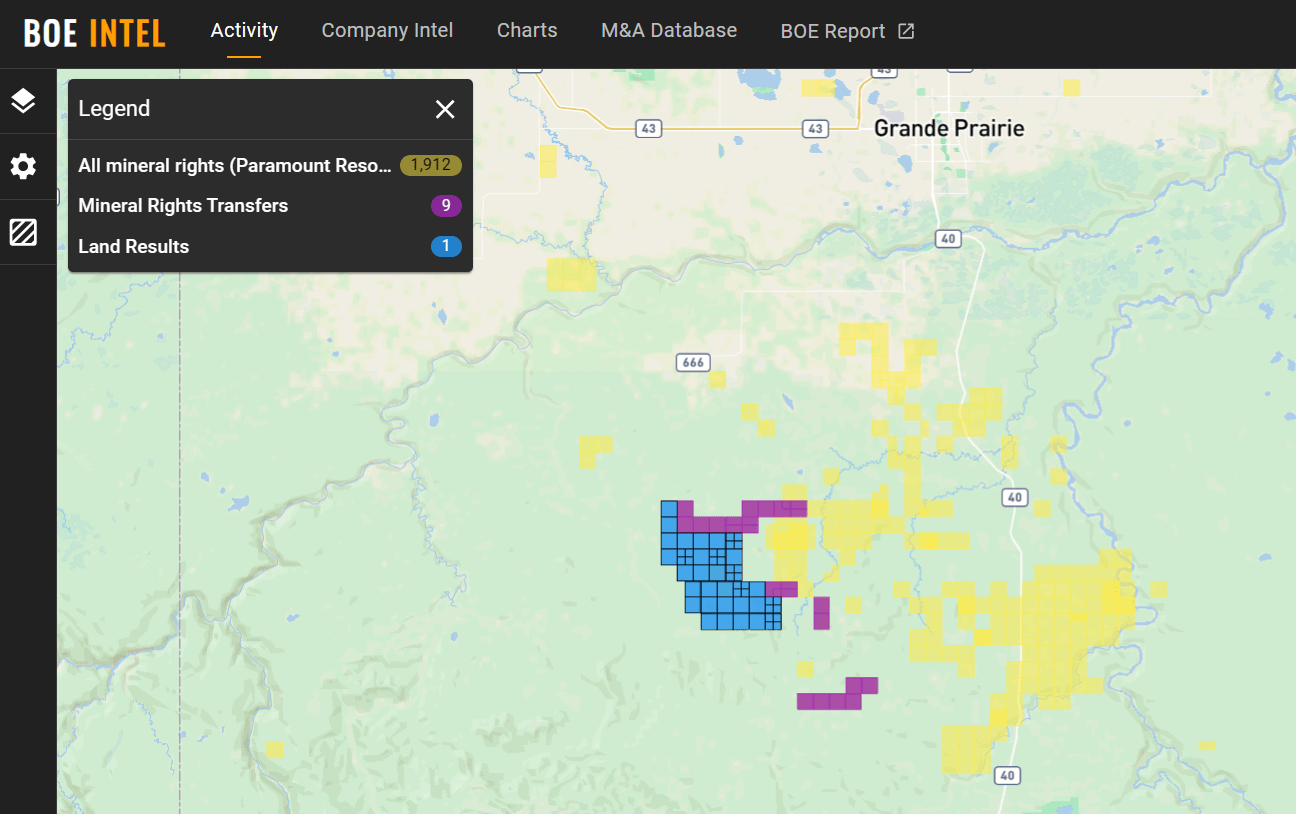1296x814 pixels.
Task: Click the BOE Report external link icon
Action: (x=906, y=31)
